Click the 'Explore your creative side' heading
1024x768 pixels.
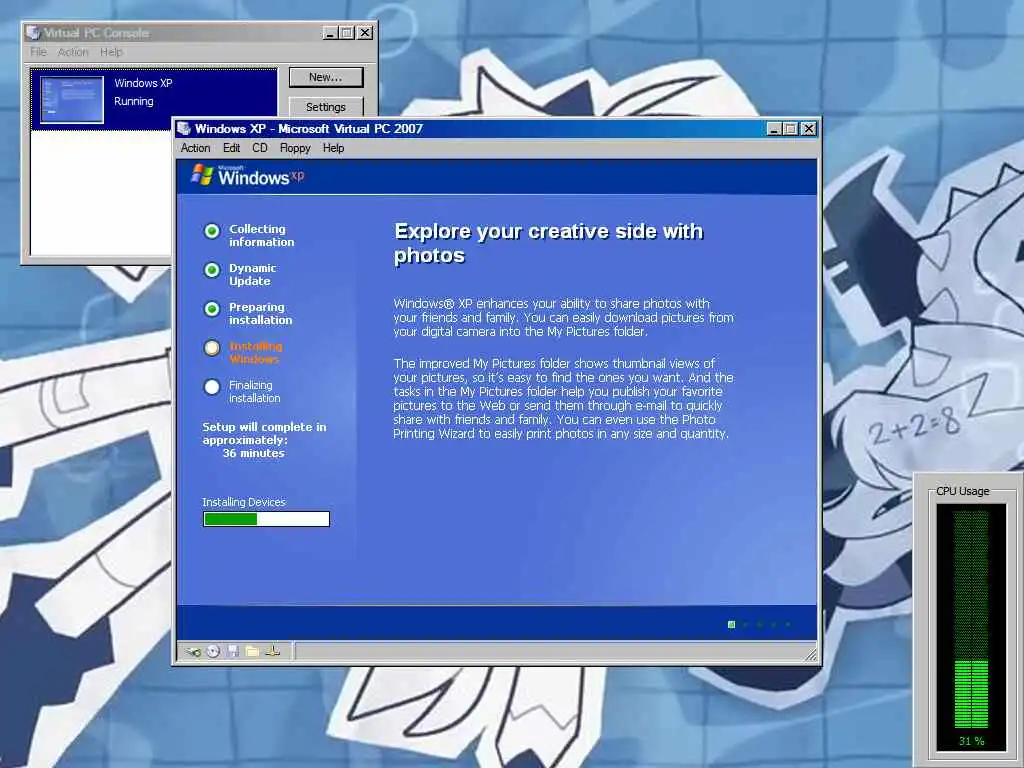tap(549, 243)
